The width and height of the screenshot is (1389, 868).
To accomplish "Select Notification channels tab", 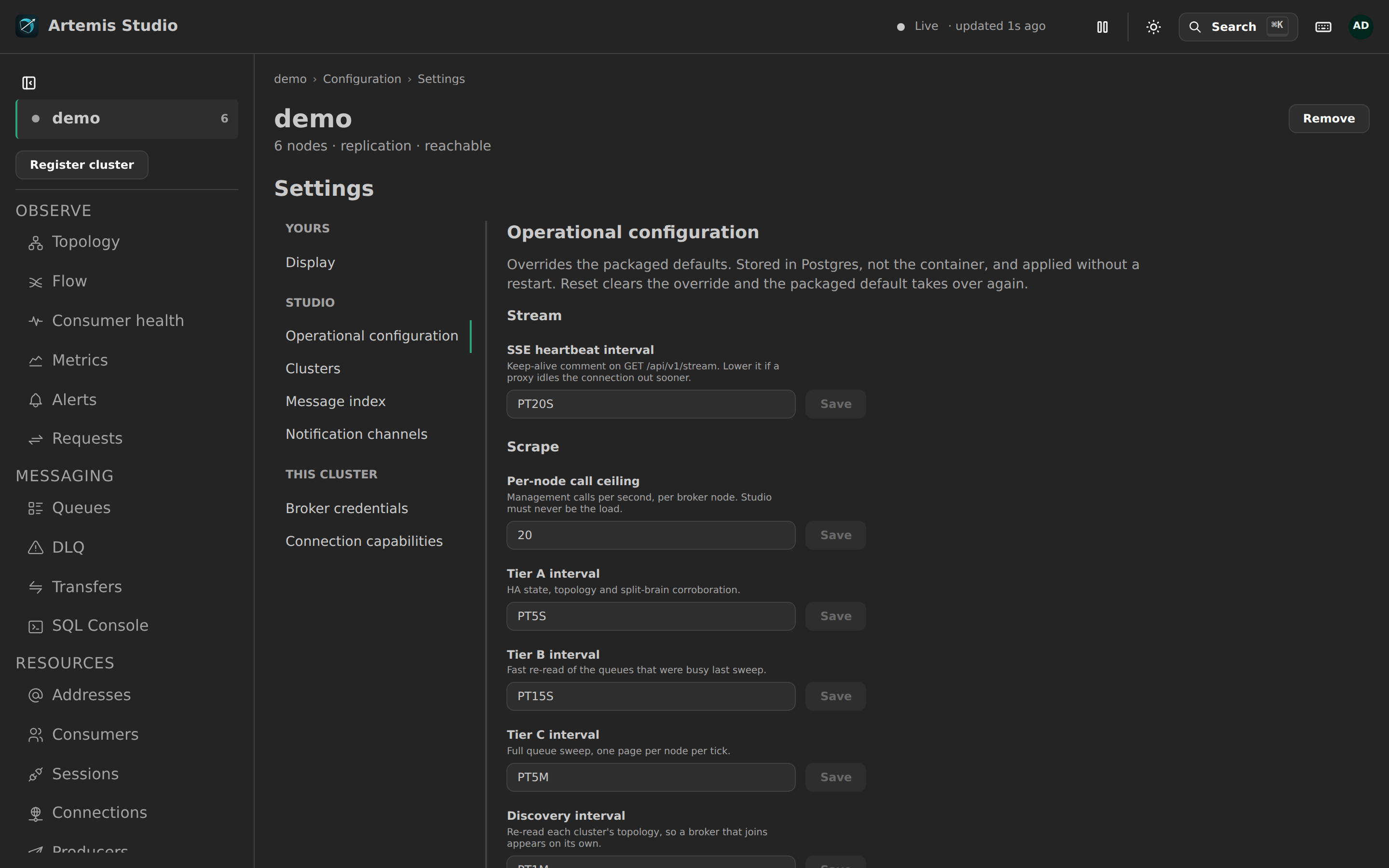I will pos(373,434).
